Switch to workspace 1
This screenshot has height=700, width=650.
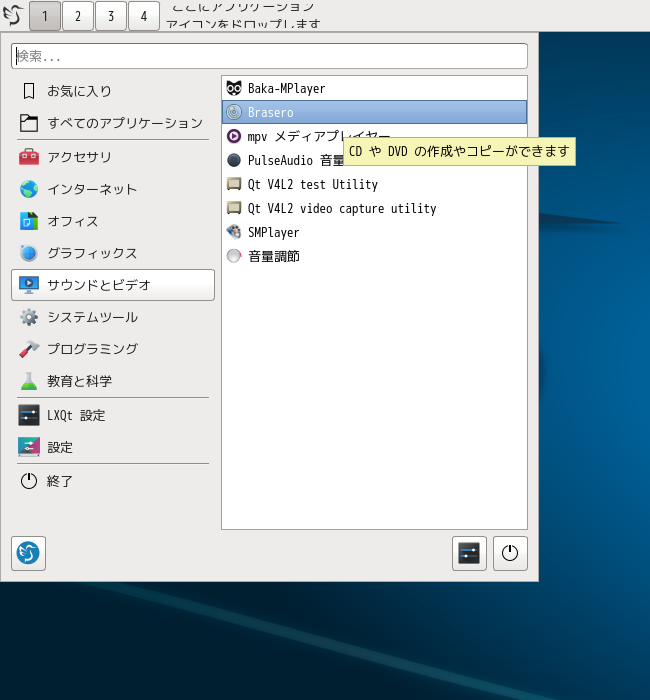[x=45, y=16]
